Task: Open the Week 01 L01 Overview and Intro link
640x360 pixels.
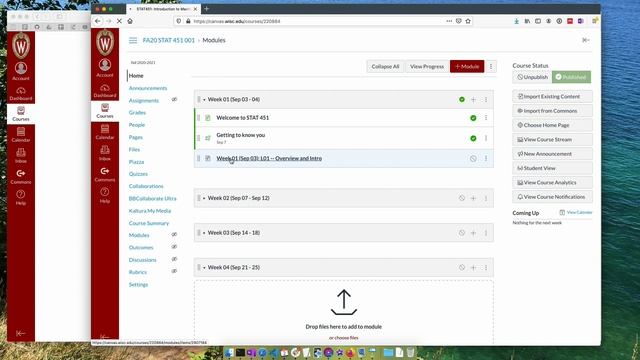Action: (x=269, y=158)
